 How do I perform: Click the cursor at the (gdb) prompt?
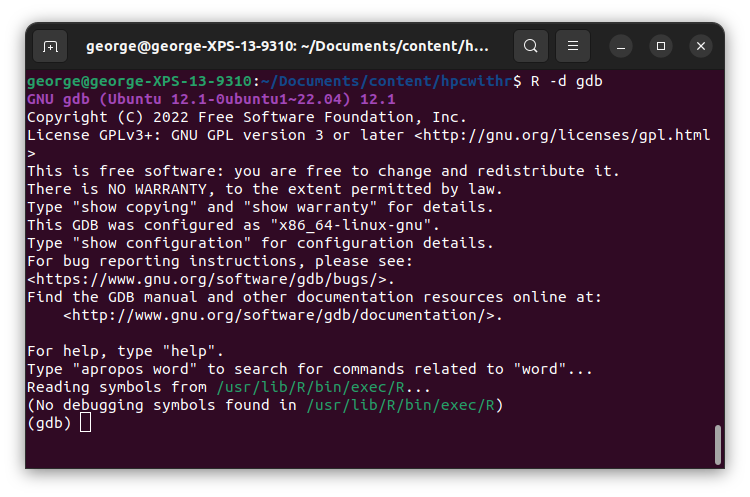pos(85,423)
